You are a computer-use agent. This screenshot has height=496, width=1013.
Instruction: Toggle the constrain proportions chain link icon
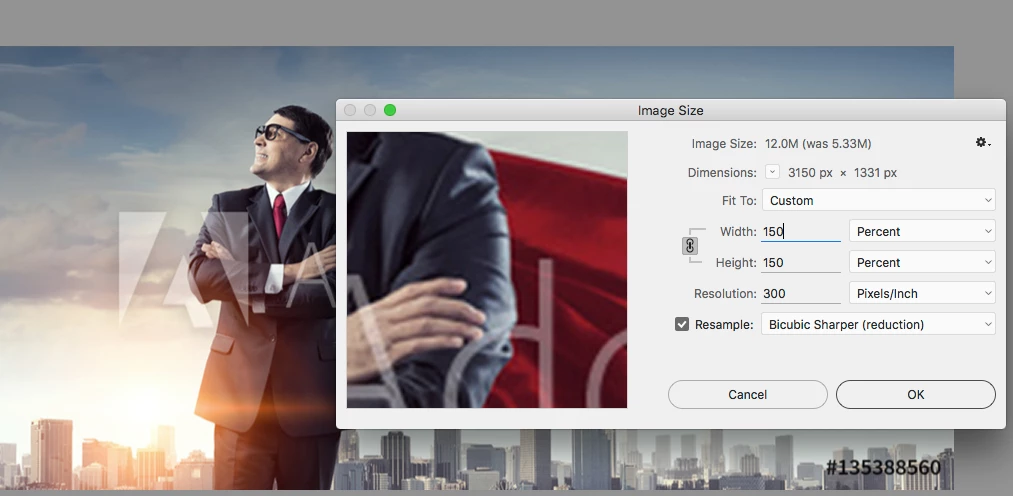tap(690, 246)
